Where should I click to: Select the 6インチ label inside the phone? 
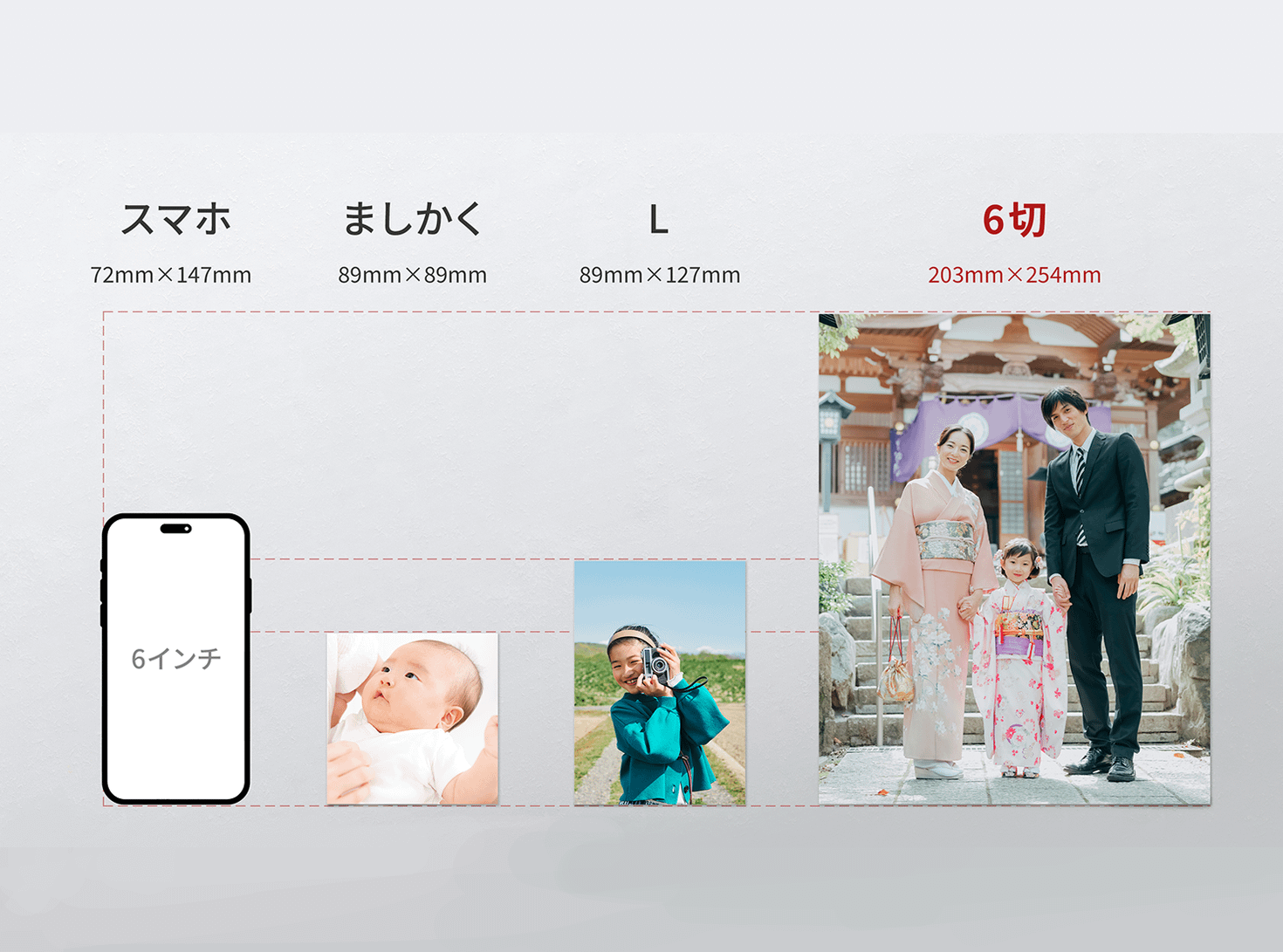(x=175, y=659)
